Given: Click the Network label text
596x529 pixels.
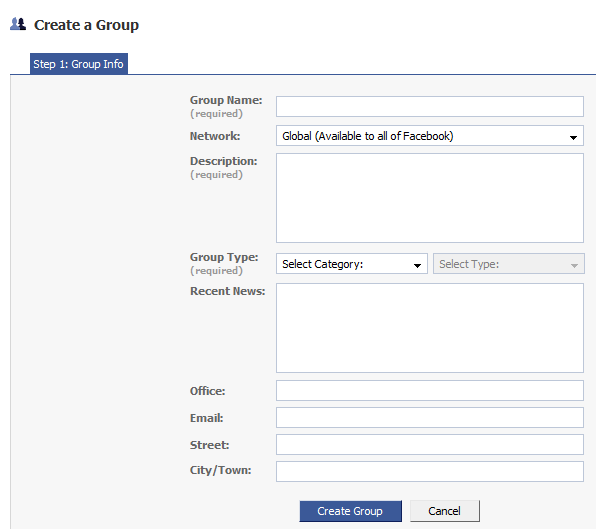Looking at the screenshot, I should tap(215, 136).
